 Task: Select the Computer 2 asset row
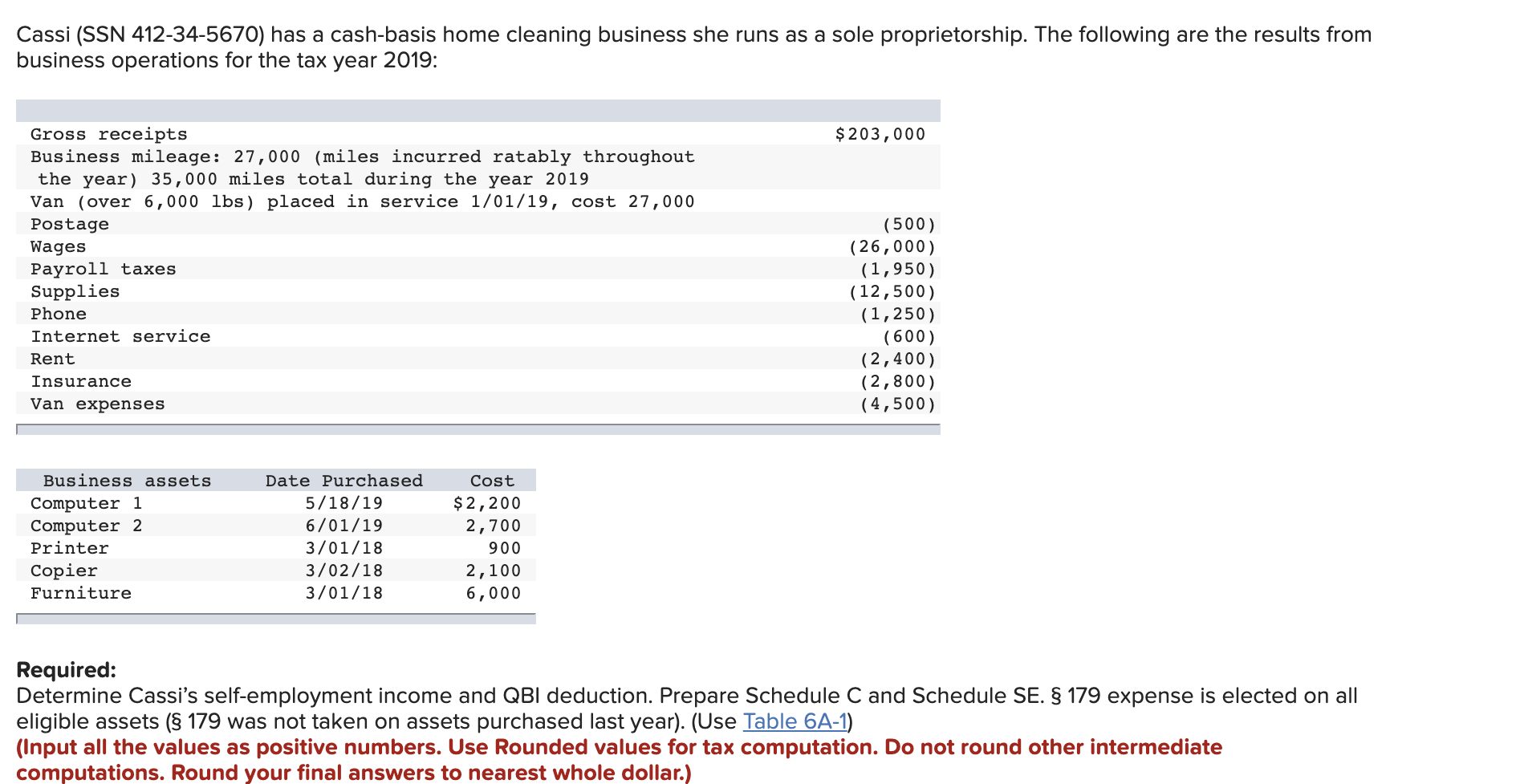pos(276,526)
